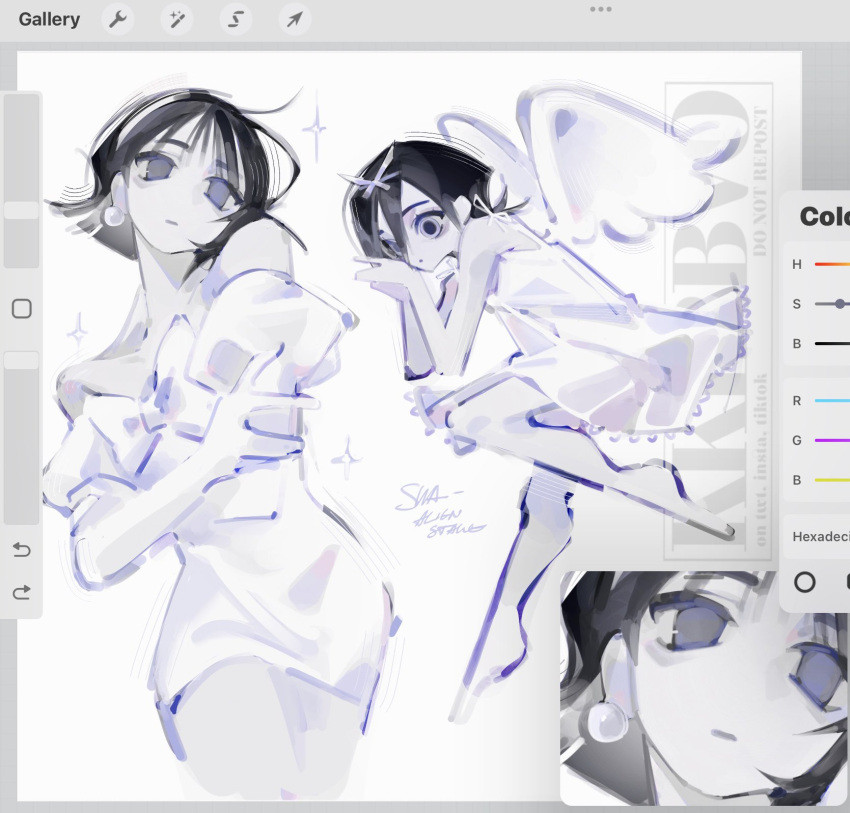Focus the Hexadecimal color field
Image resolution: width=850 pixels, height=813 pixels.
coord(817,537)
